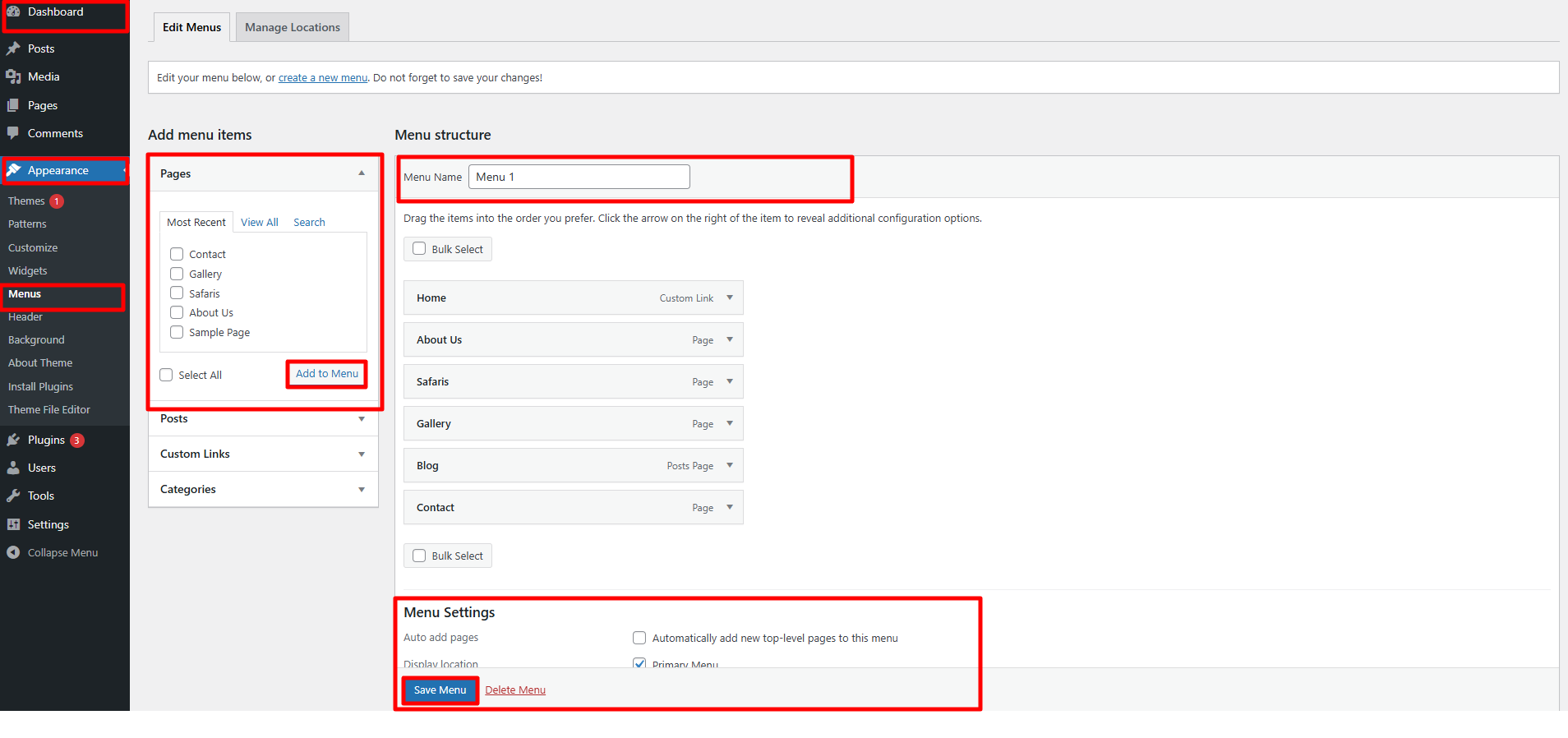Click the Add to Menu button

tap(327, 373)
